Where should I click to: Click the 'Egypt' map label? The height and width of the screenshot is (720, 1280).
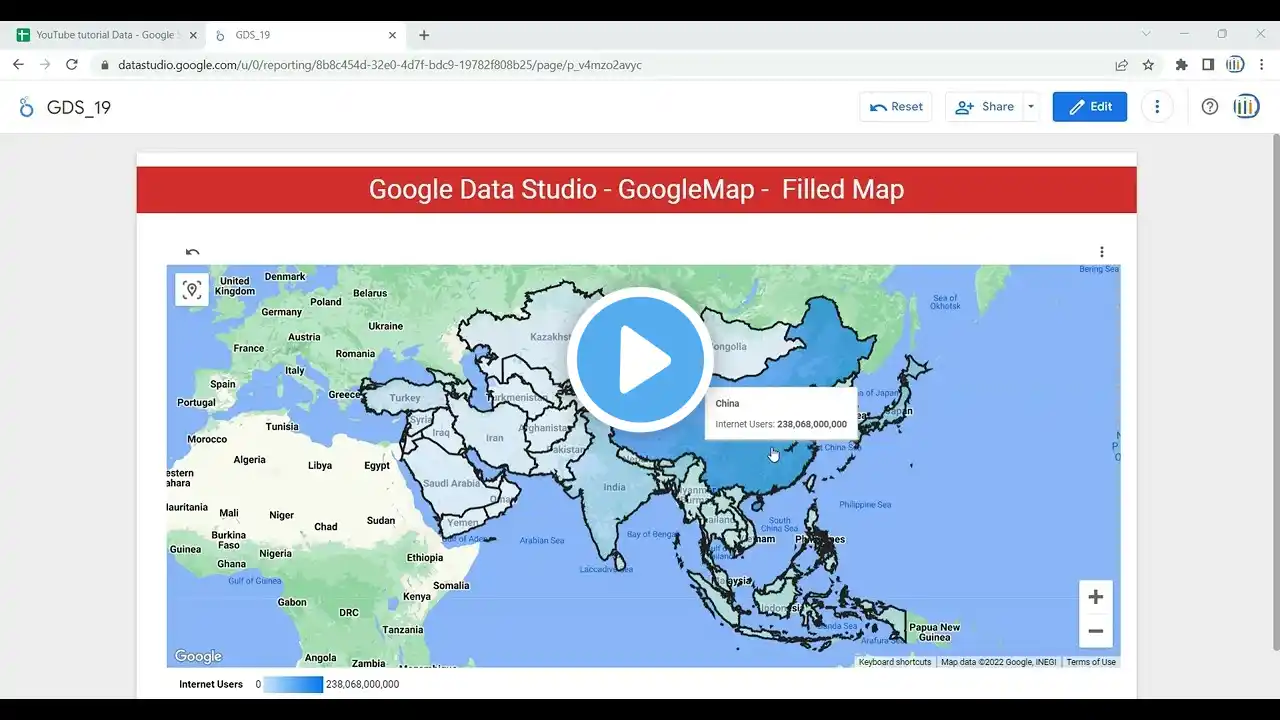point(377,466)
